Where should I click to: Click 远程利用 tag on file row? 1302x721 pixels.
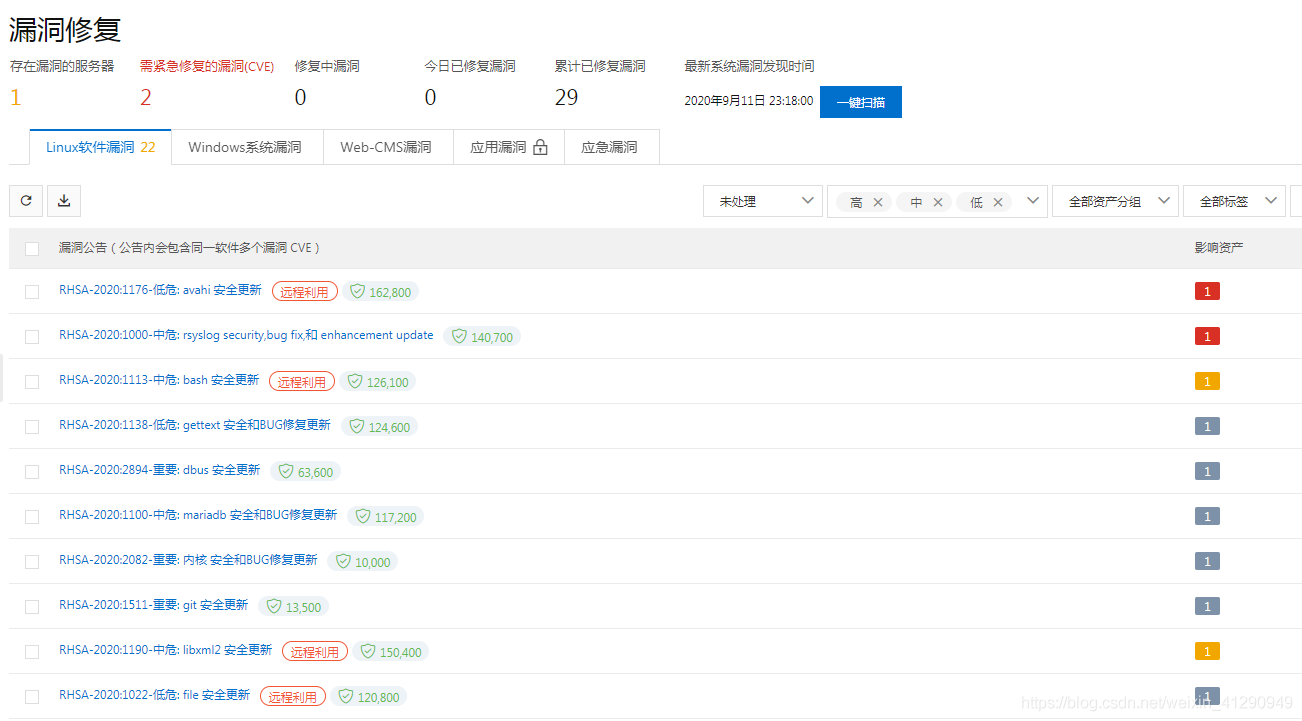point(293,697)
